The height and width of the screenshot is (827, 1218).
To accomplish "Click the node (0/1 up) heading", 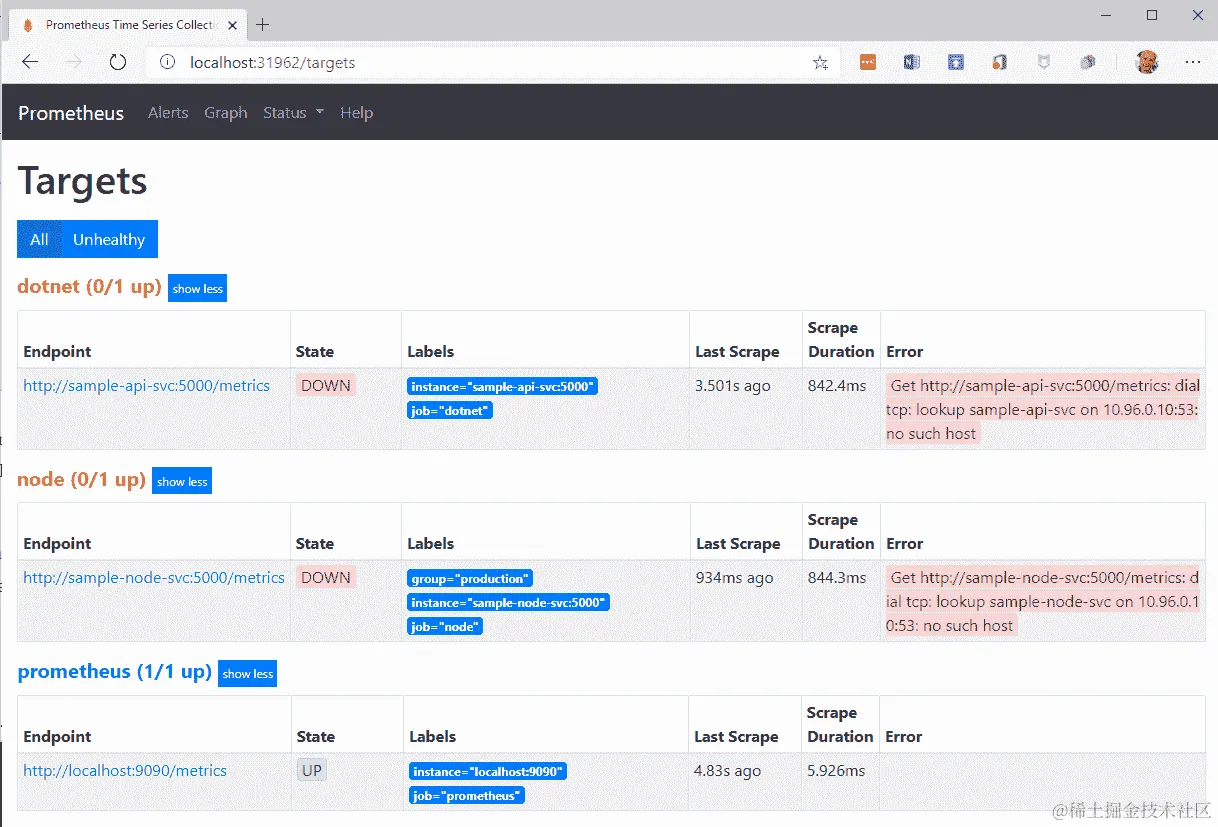I will point(82,479).
